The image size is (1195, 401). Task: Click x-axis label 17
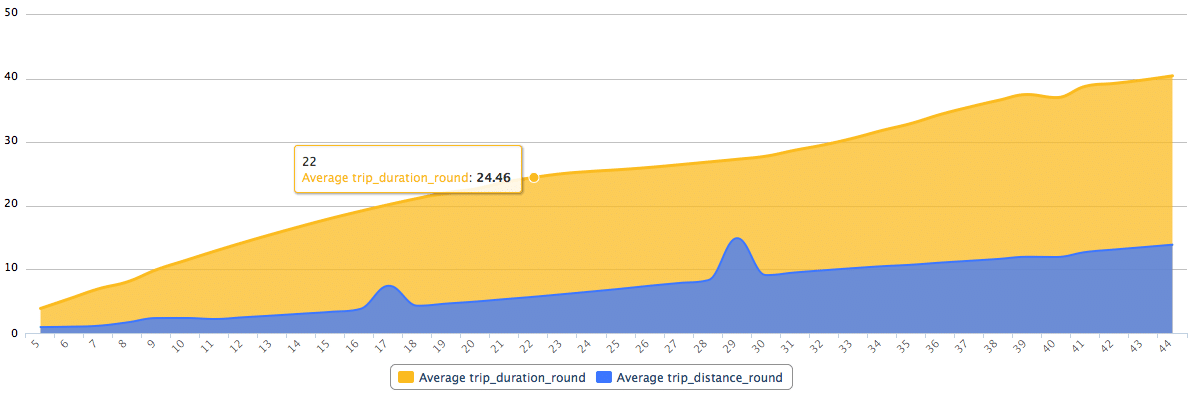click(x=380, y=347)
